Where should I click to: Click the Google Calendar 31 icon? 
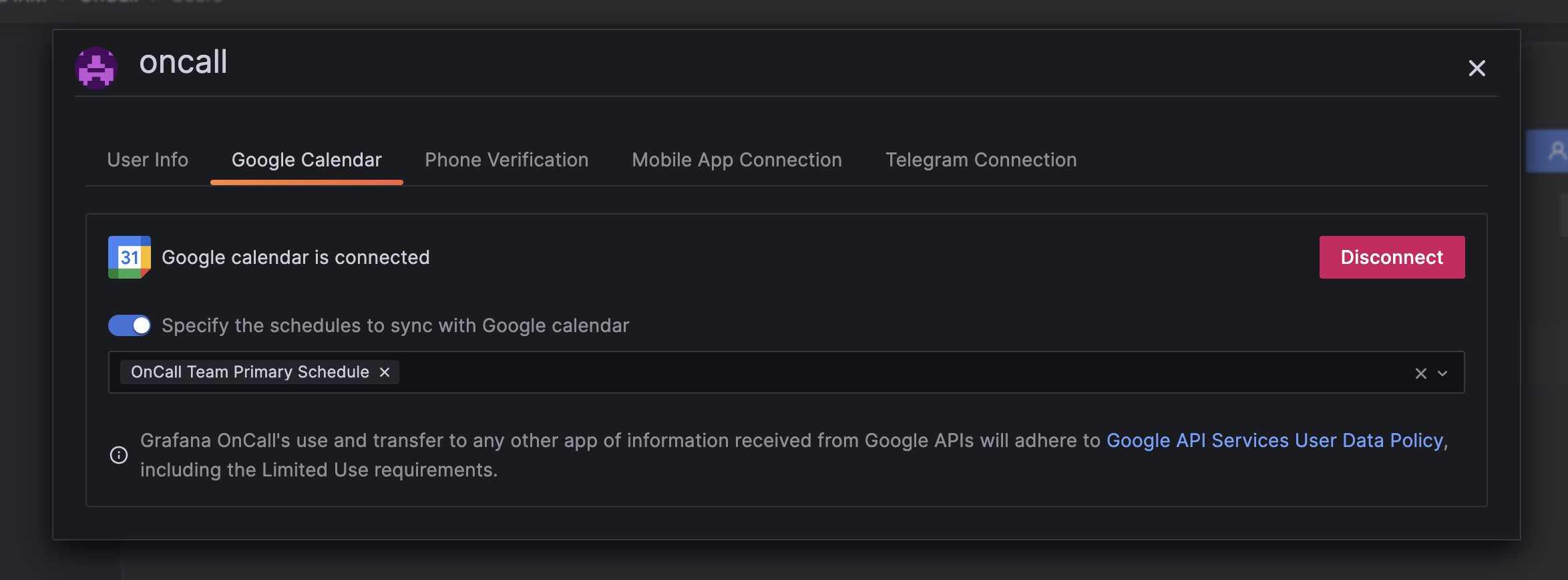coord(128,257)
